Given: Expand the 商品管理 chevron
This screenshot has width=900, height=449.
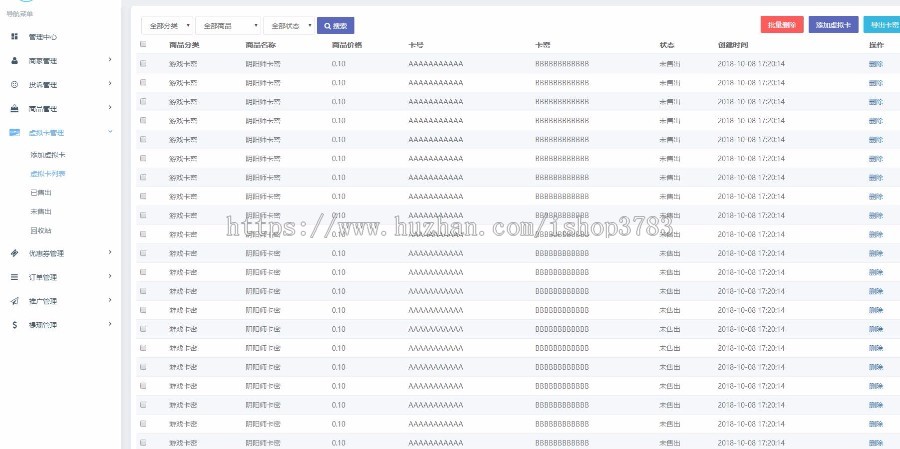Looking at the screenshot, I should tap(110, 107).
